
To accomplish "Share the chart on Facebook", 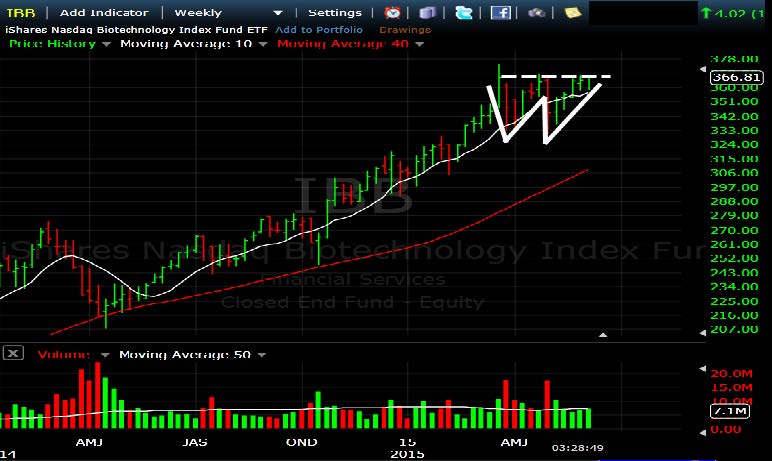I will (500, 12).
